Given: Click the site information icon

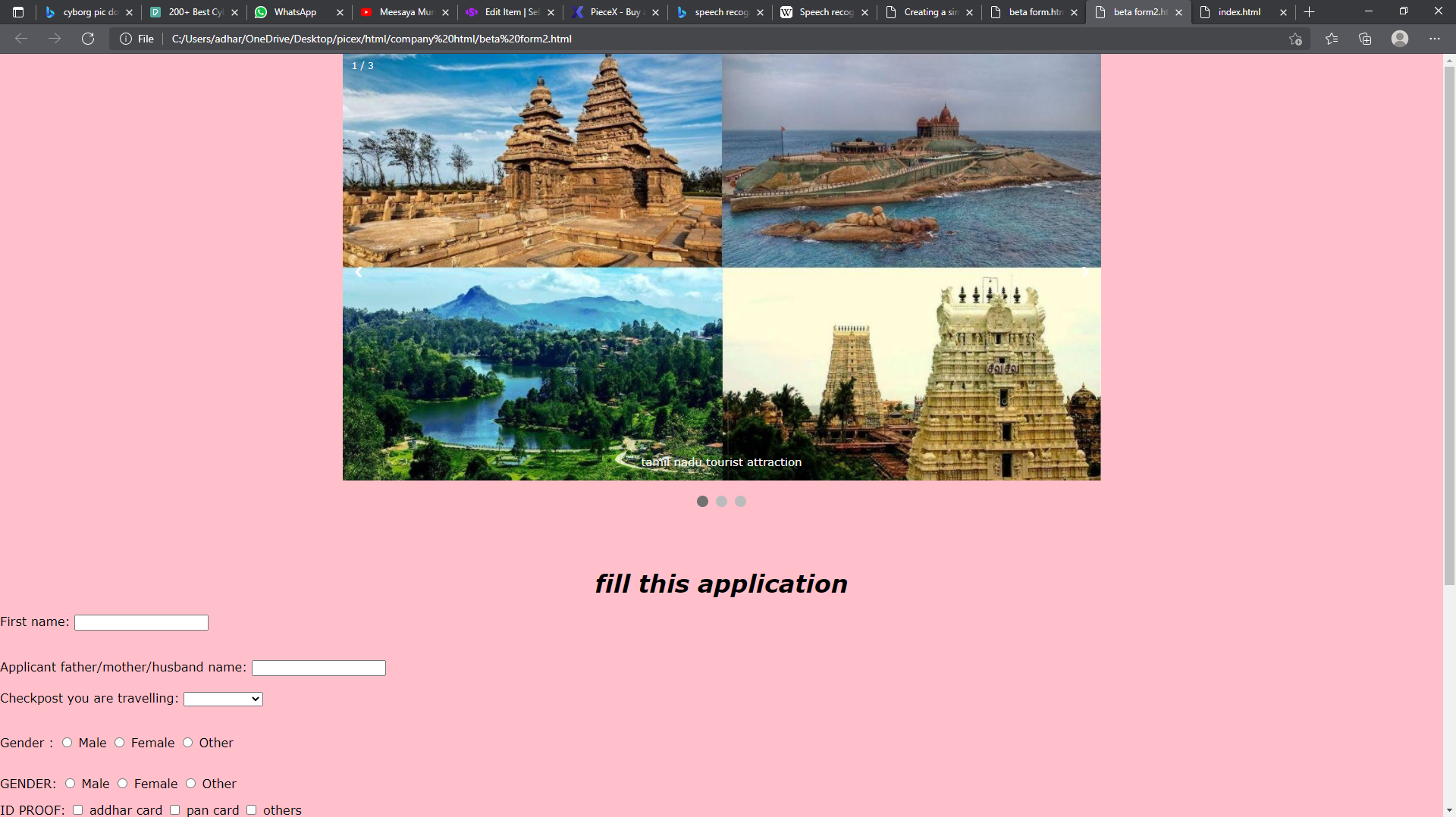Looking at the screenshot, I should click(126, 39).
